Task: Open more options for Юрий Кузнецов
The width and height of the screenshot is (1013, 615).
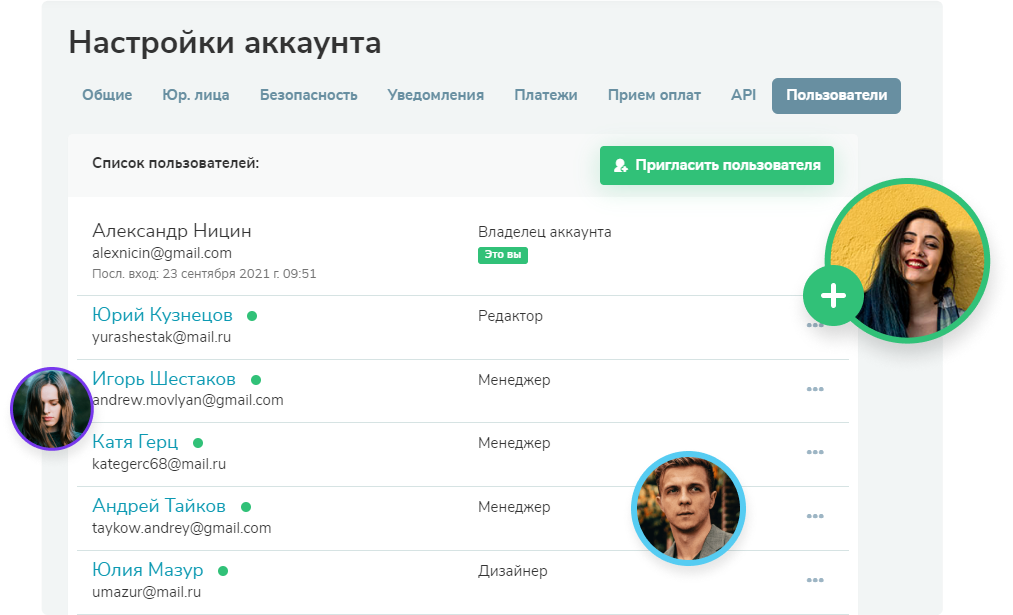Action: (814, 325)
